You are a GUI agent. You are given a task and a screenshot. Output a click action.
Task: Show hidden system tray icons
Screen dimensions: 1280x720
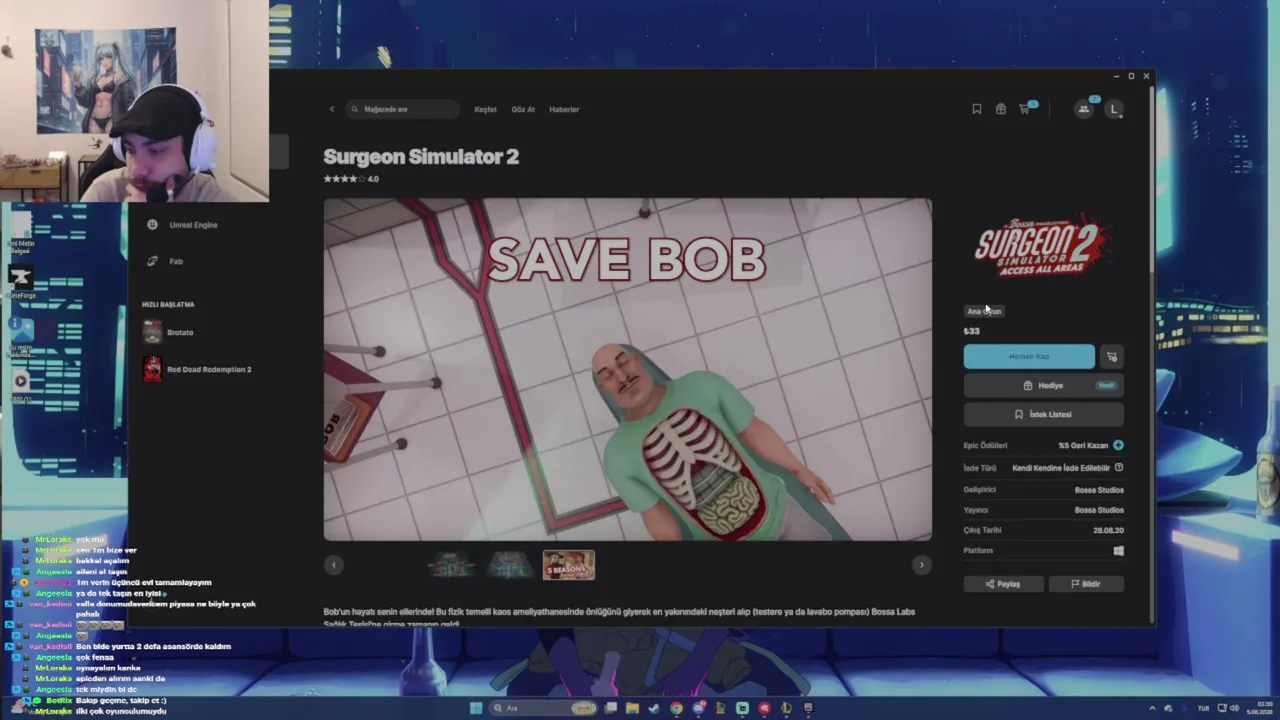pos(1152,708)
